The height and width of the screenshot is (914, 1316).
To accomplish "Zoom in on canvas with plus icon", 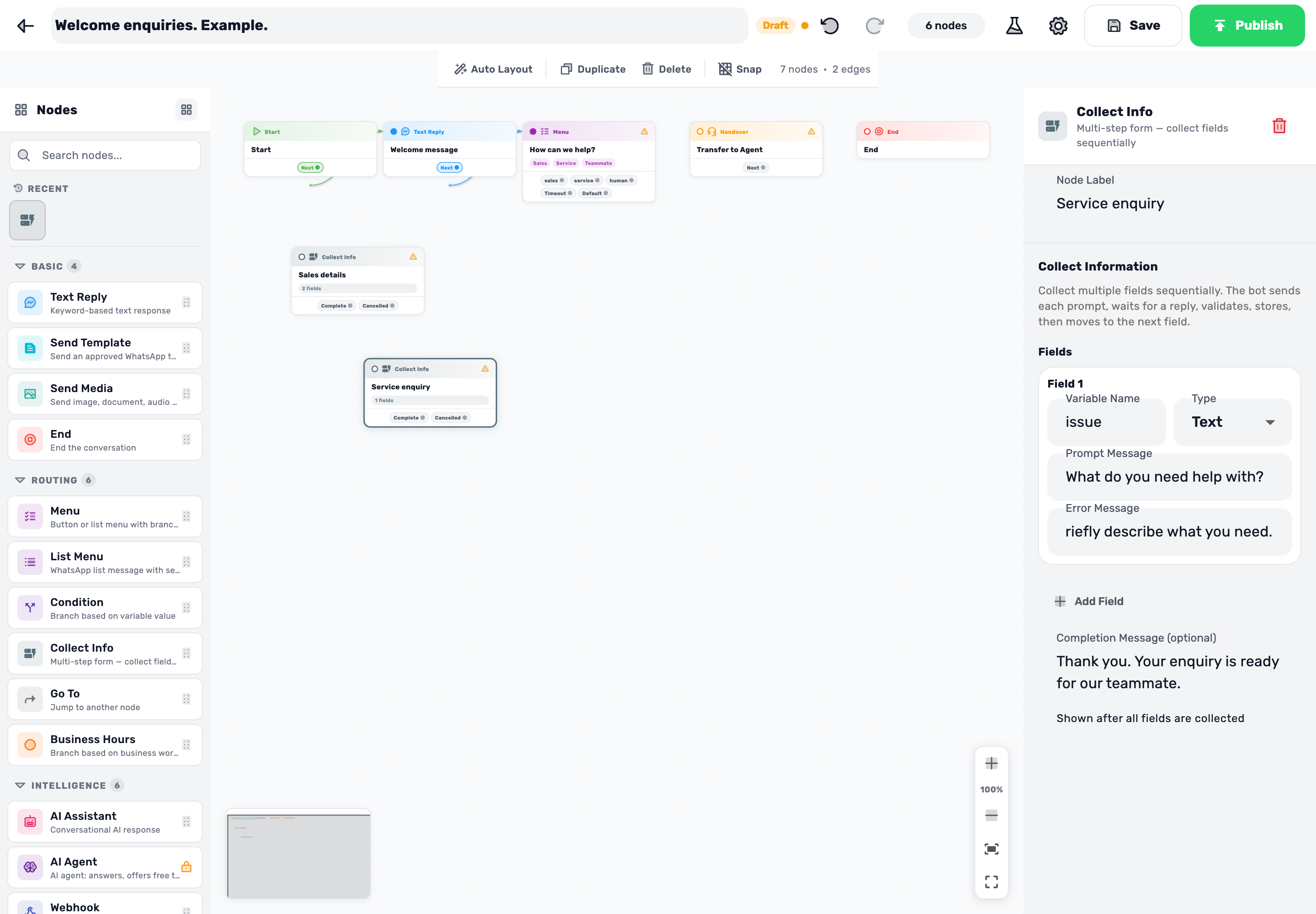I will [x=991, y=763].
